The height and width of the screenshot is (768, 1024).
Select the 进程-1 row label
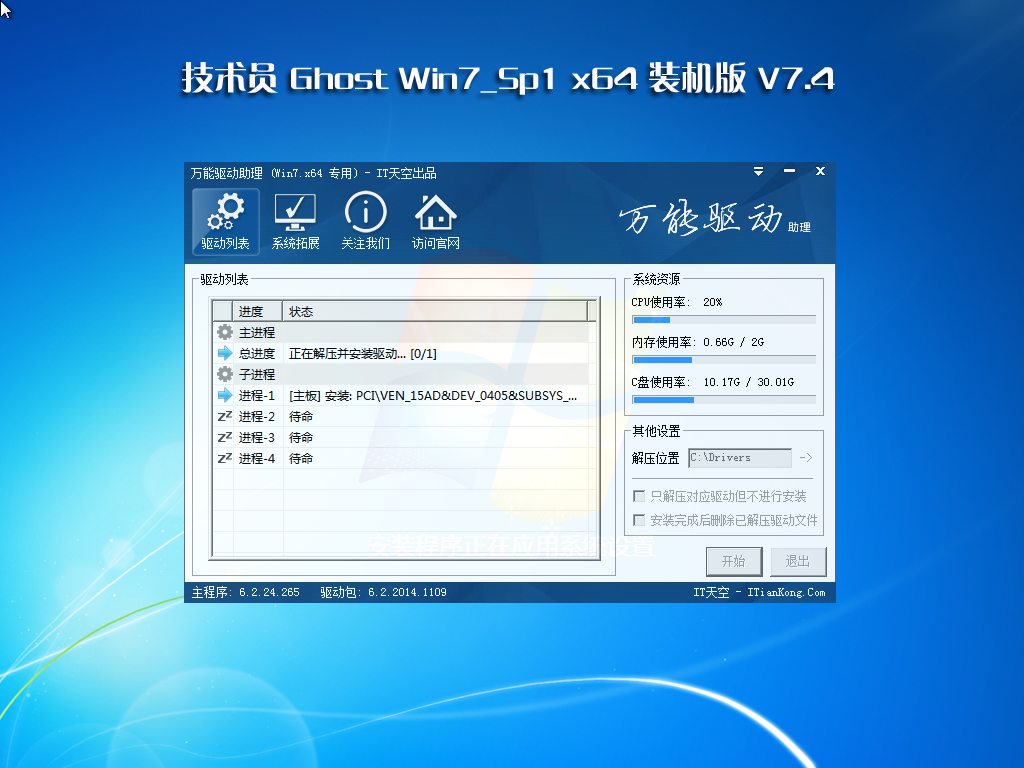tap(257, 395)
